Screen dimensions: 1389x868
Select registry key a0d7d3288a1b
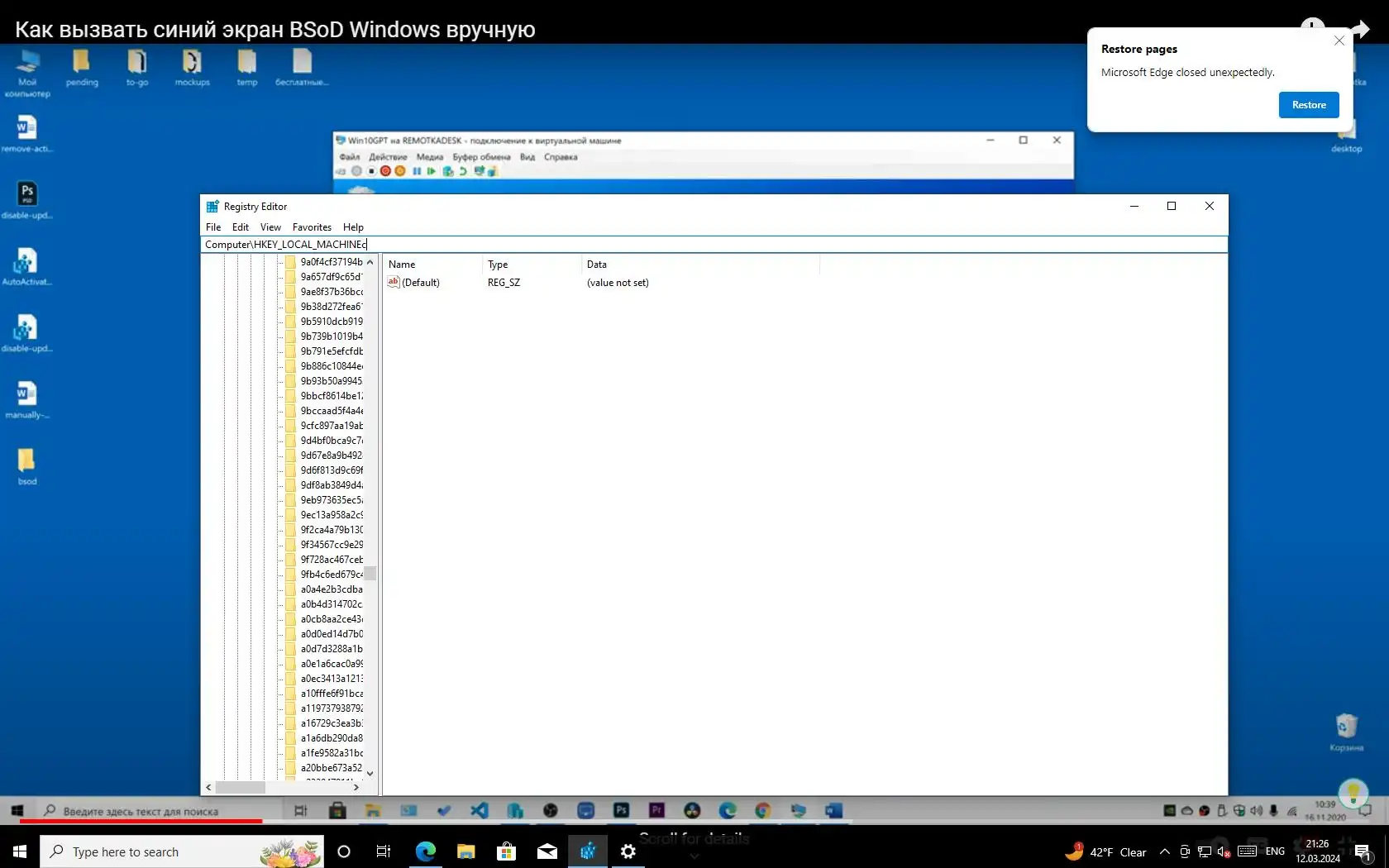click(324, 649)
